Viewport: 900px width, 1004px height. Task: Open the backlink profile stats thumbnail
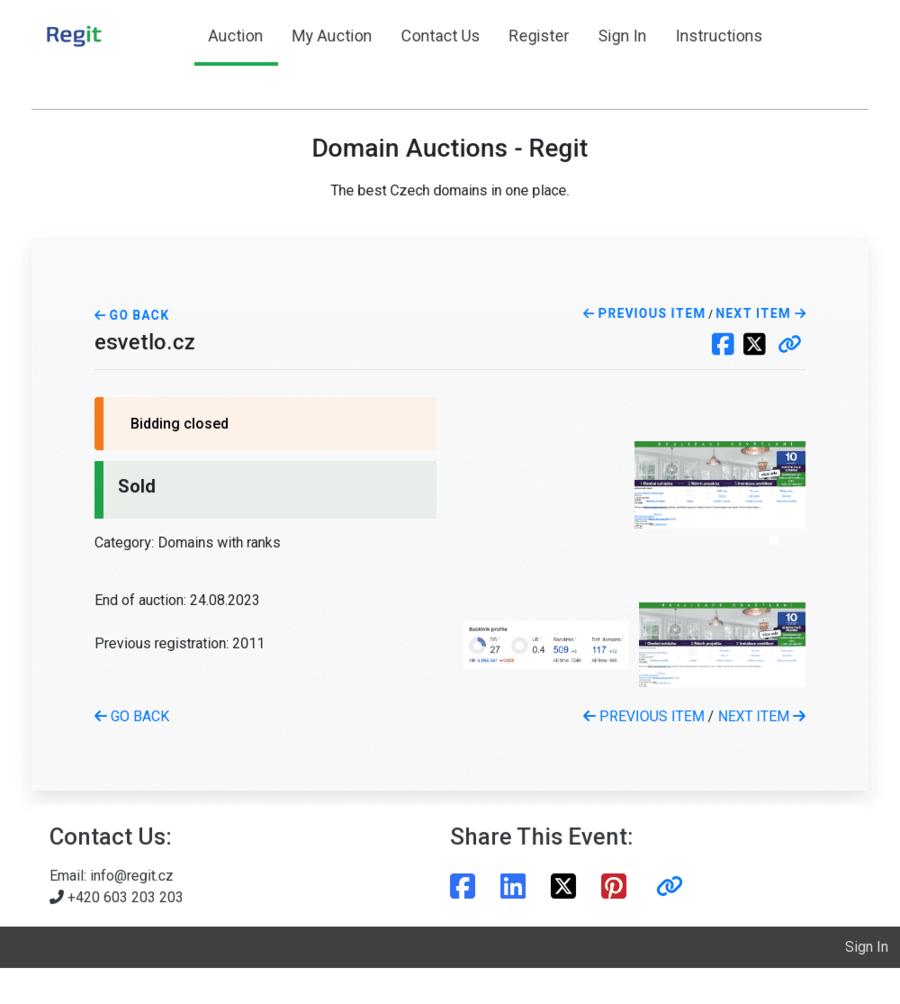(546, 645)
